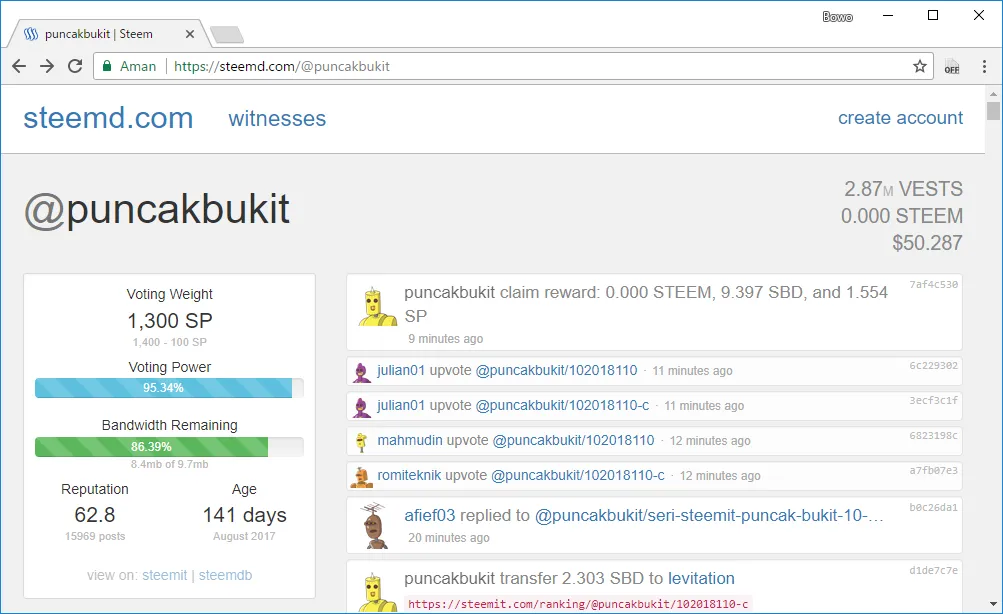Image resolution: width=1003 pixels, height=614 pixels.
Task: Reload the steemd page
Action: [75, 66]
